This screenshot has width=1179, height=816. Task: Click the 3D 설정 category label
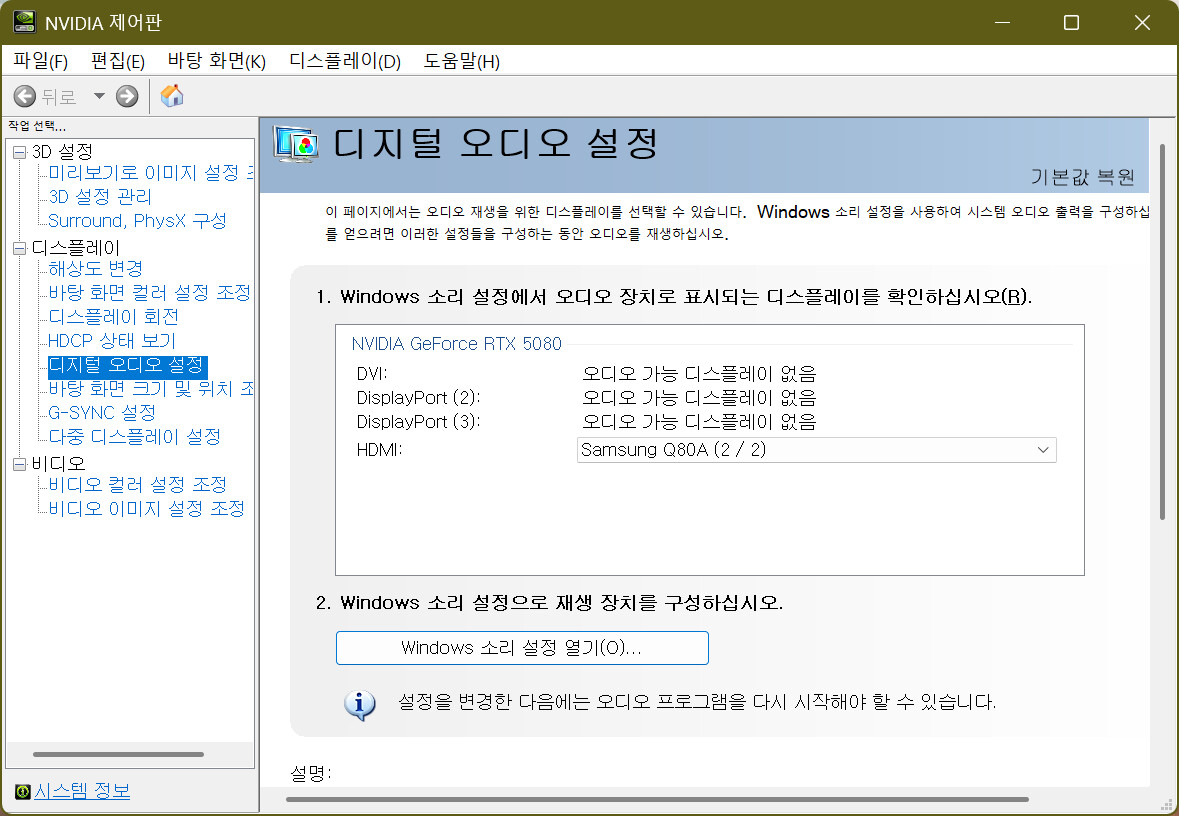pos(62,152)
